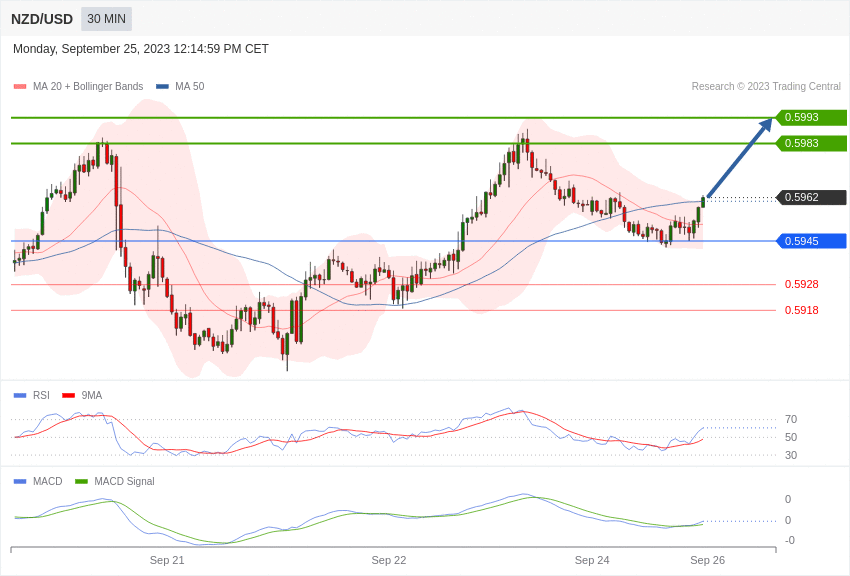This screenshot has height=576, width=850.
Task: Click the blue MACD legend swatch
Action: point(20,481)
